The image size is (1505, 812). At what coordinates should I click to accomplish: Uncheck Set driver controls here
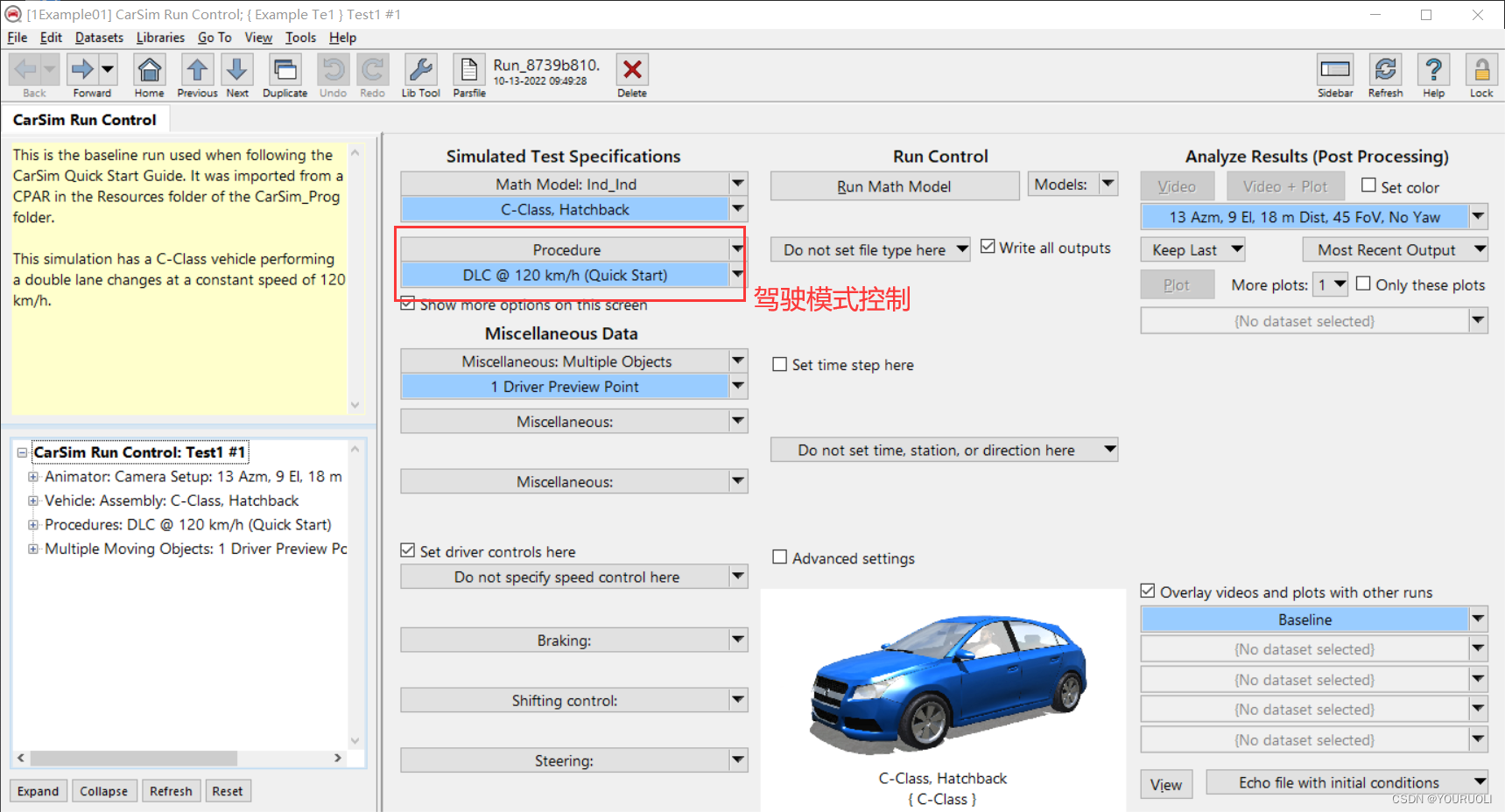tap(407, 550)
